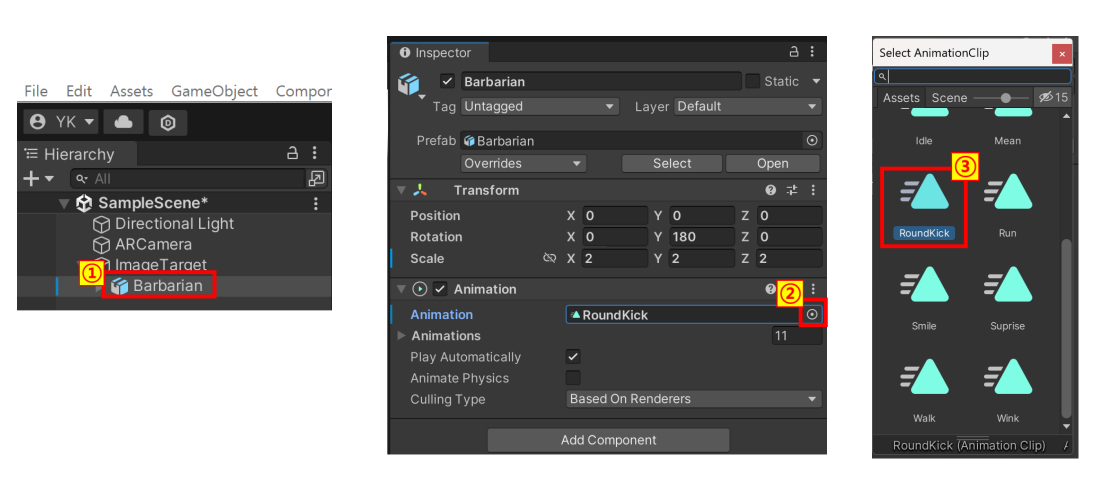Open the Tag dropdown showing Untagged
This screenshot has width=1100, height=483.
[540, 107]
